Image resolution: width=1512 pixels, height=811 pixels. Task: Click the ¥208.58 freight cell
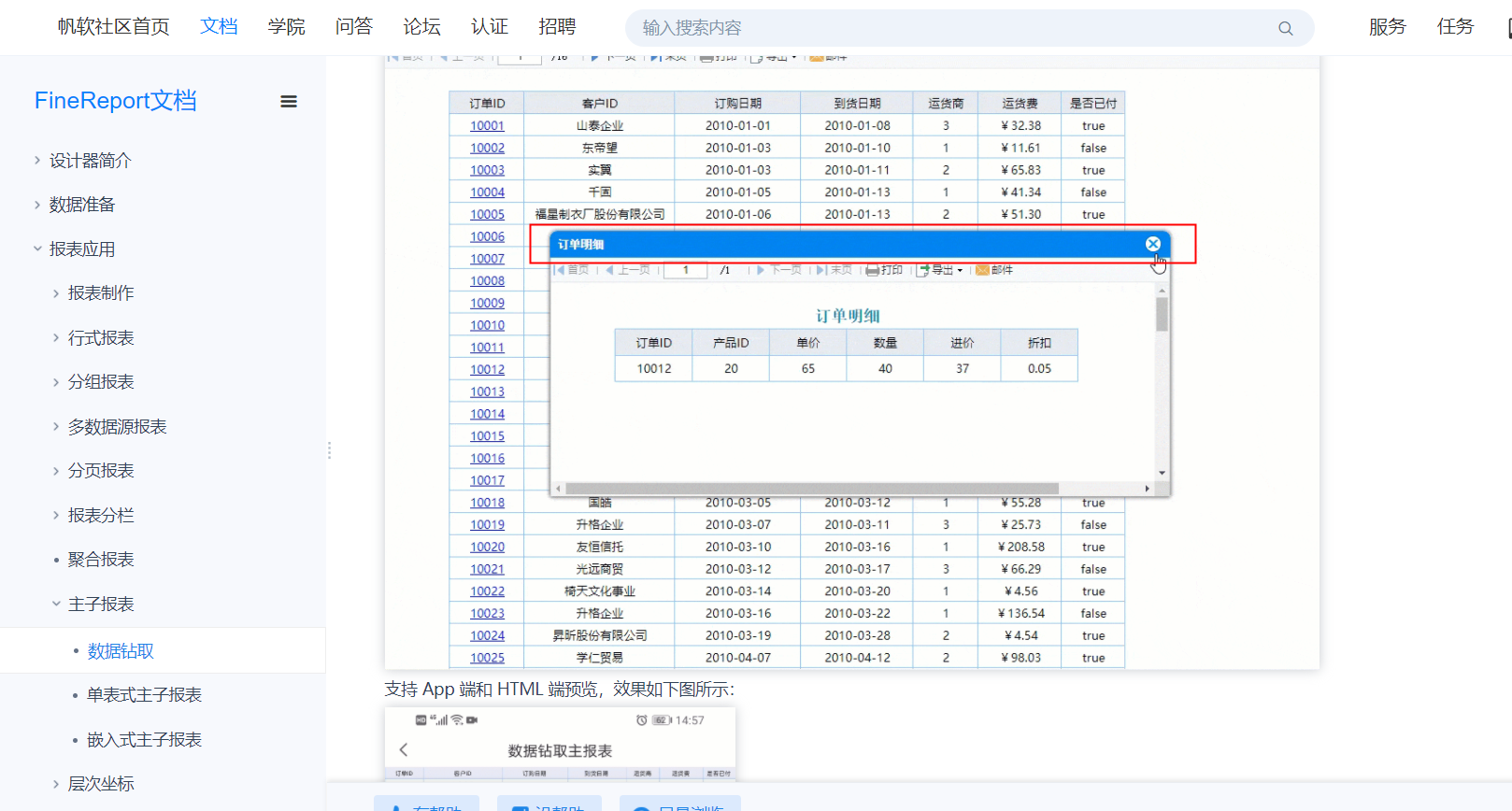[1020, 548]
